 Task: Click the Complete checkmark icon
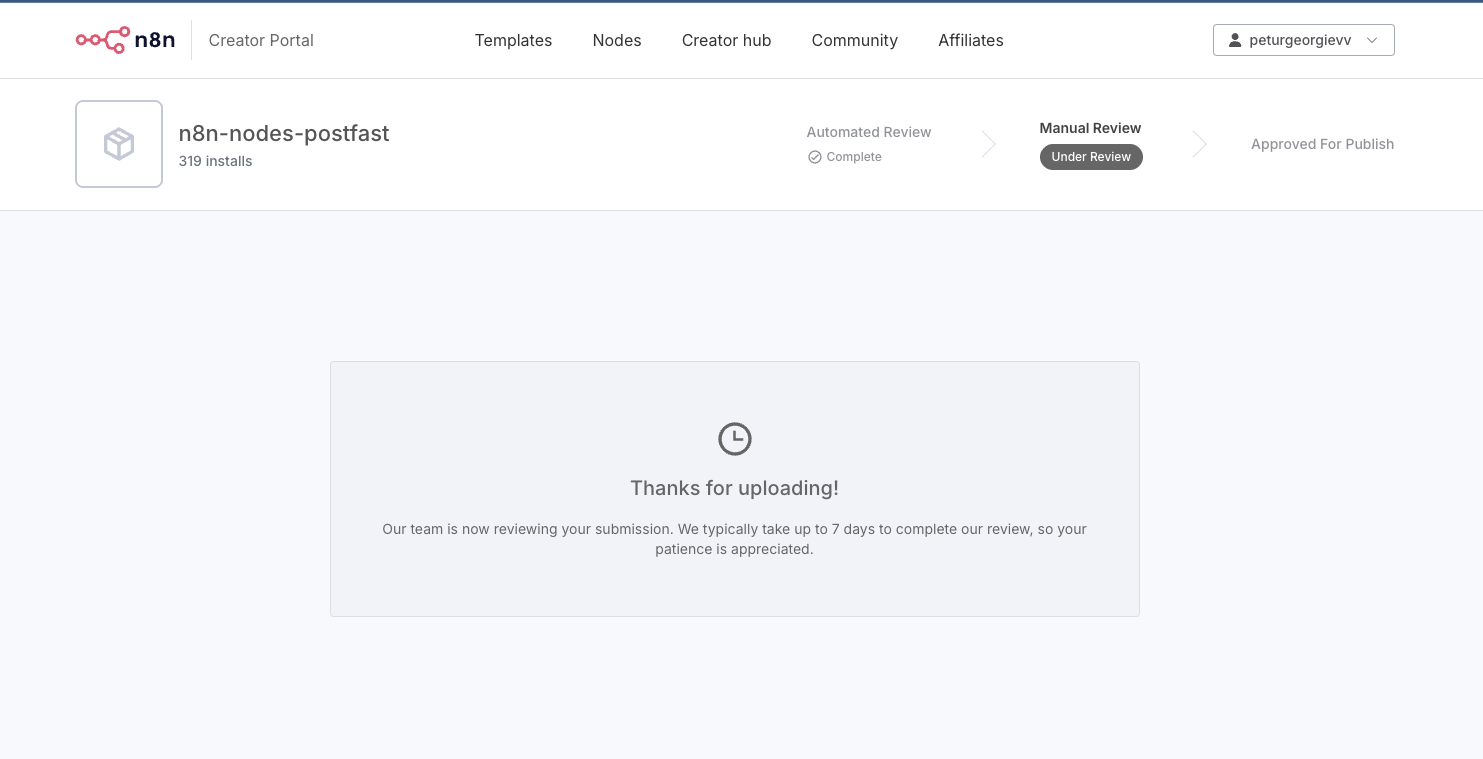[815, 157]
